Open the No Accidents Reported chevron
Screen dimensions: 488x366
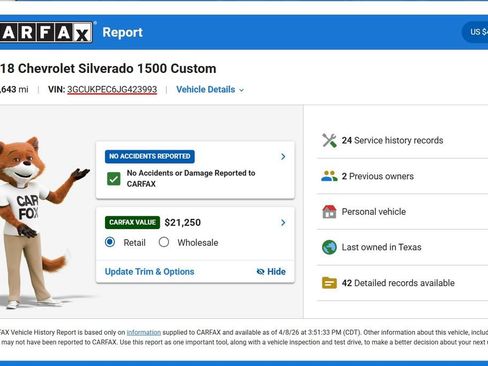[283, 156]
